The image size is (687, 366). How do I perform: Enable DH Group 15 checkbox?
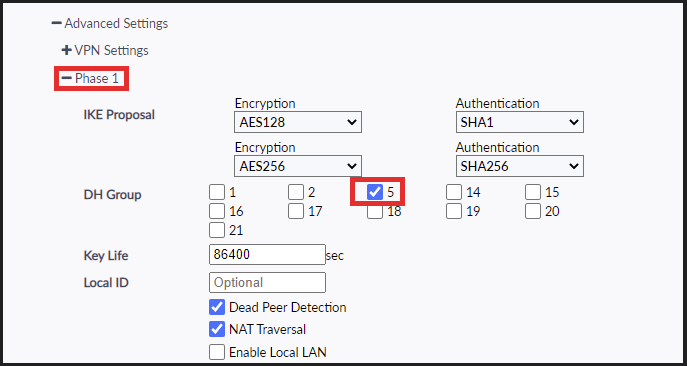pos(533,192)
